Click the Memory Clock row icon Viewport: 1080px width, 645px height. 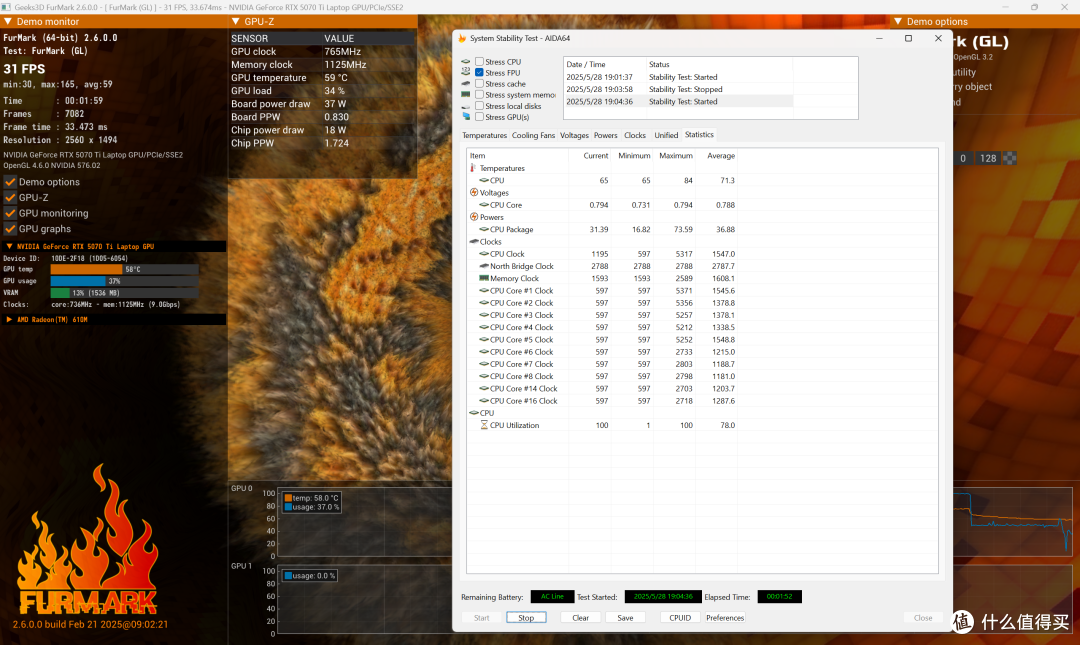pyautogui.click(x=484, y=278)
